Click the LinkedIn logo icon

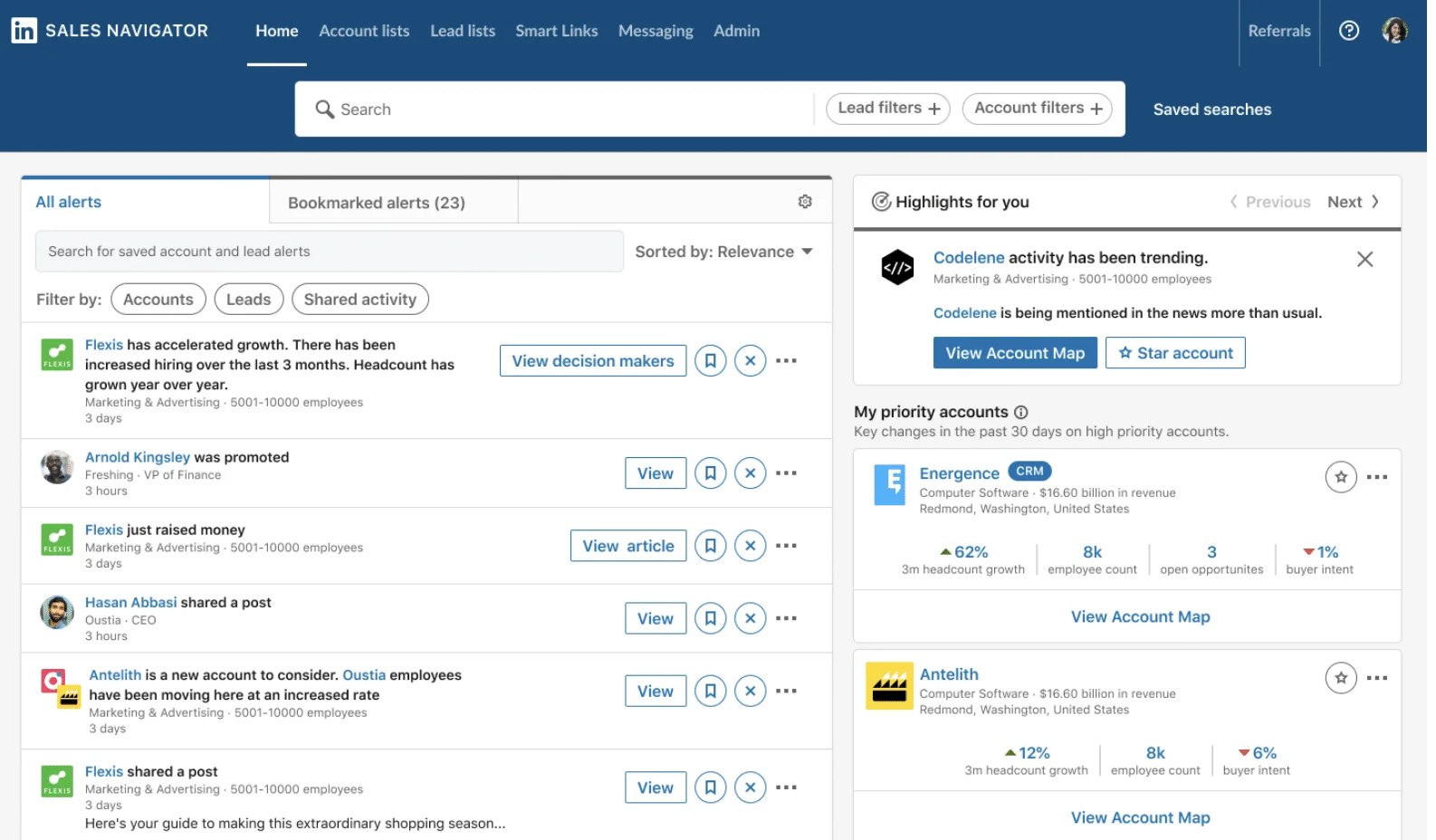[24, 31]
